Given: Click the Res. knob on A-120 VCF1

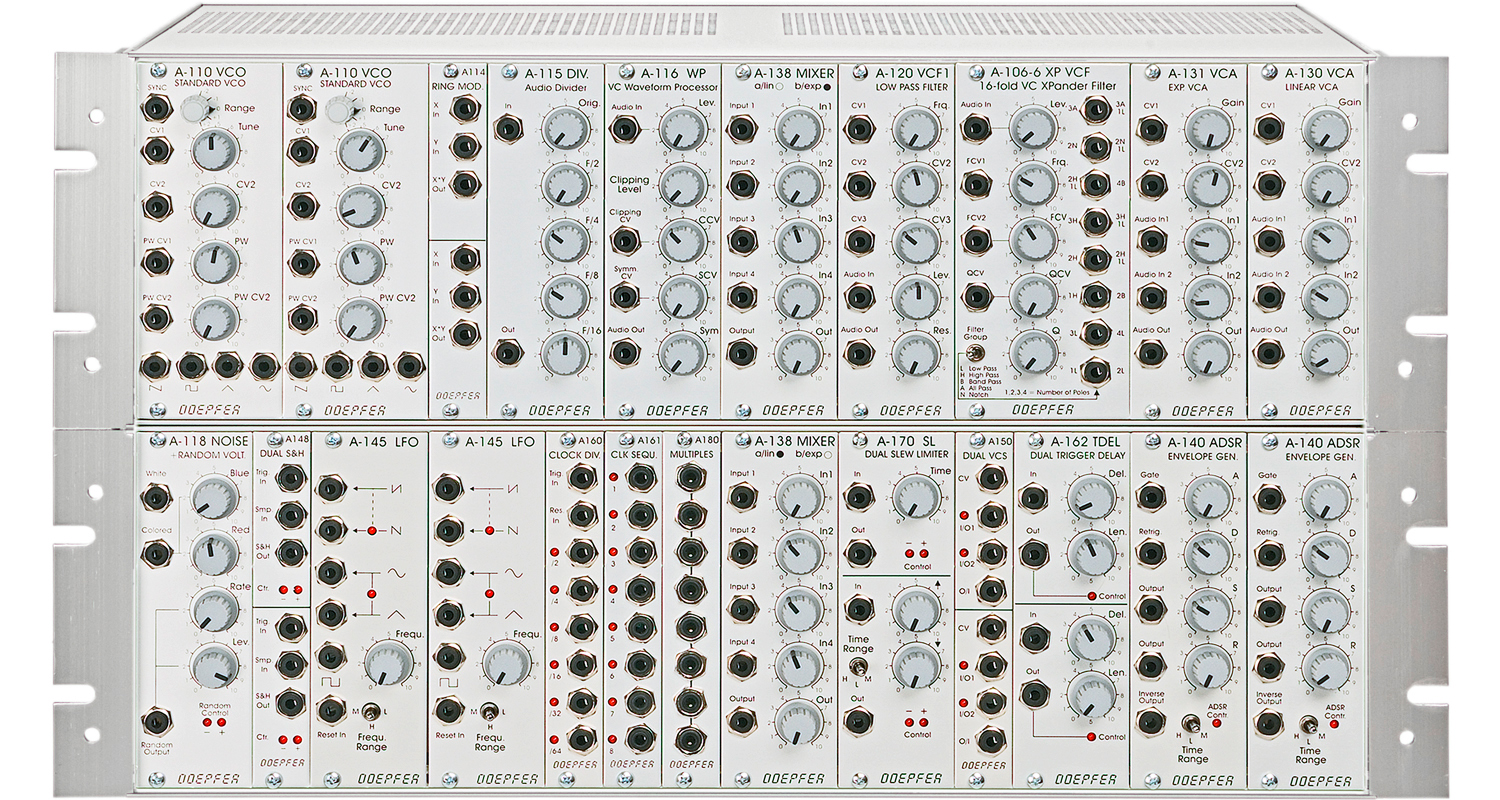Looking at the screenshot, I should [912, 352].
